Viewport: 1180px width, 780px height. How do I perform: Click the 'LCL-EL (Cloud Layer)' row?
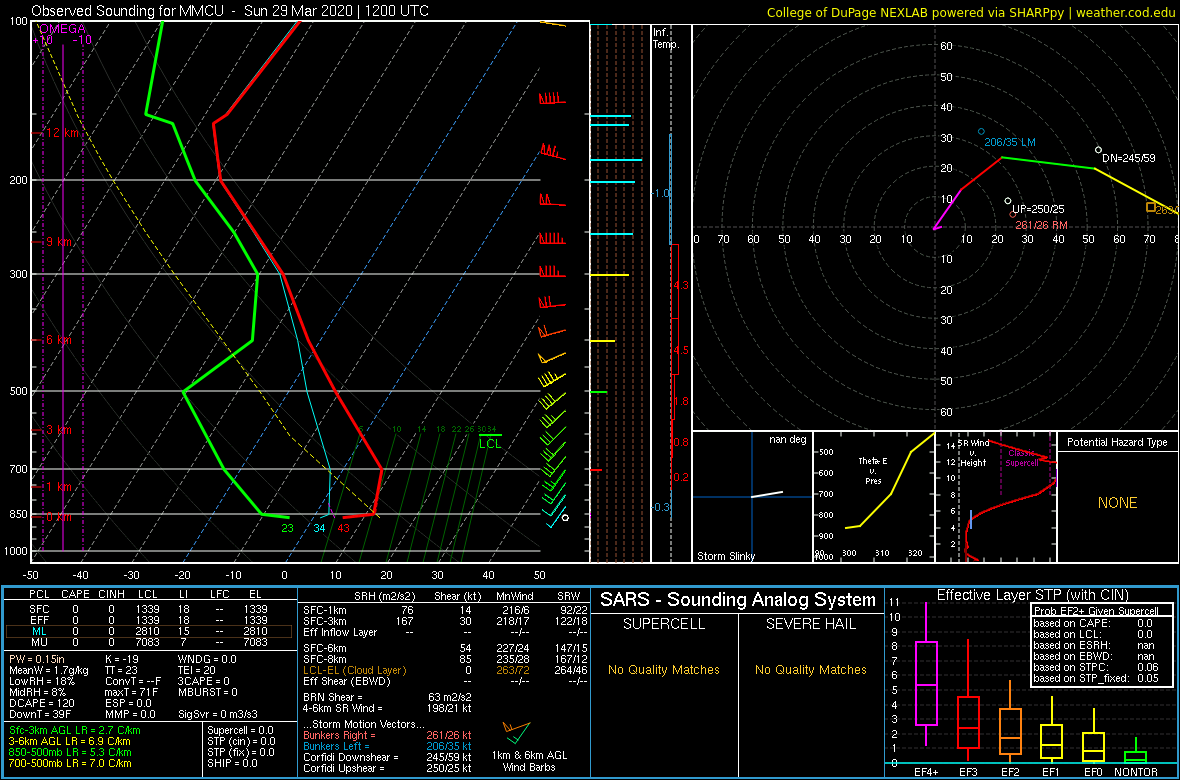click(x=443, y=670)
